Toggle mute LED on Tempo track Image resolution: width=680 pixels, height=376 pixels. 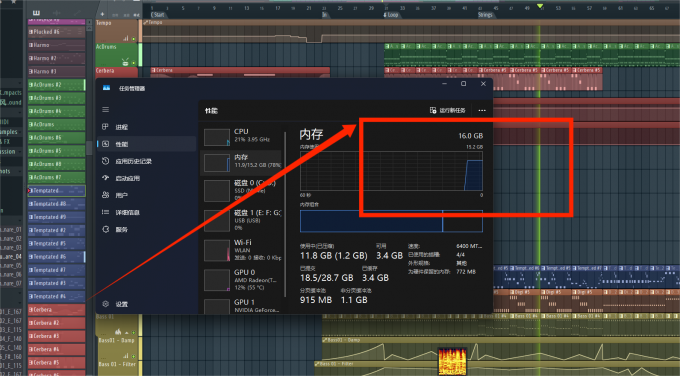134,39
